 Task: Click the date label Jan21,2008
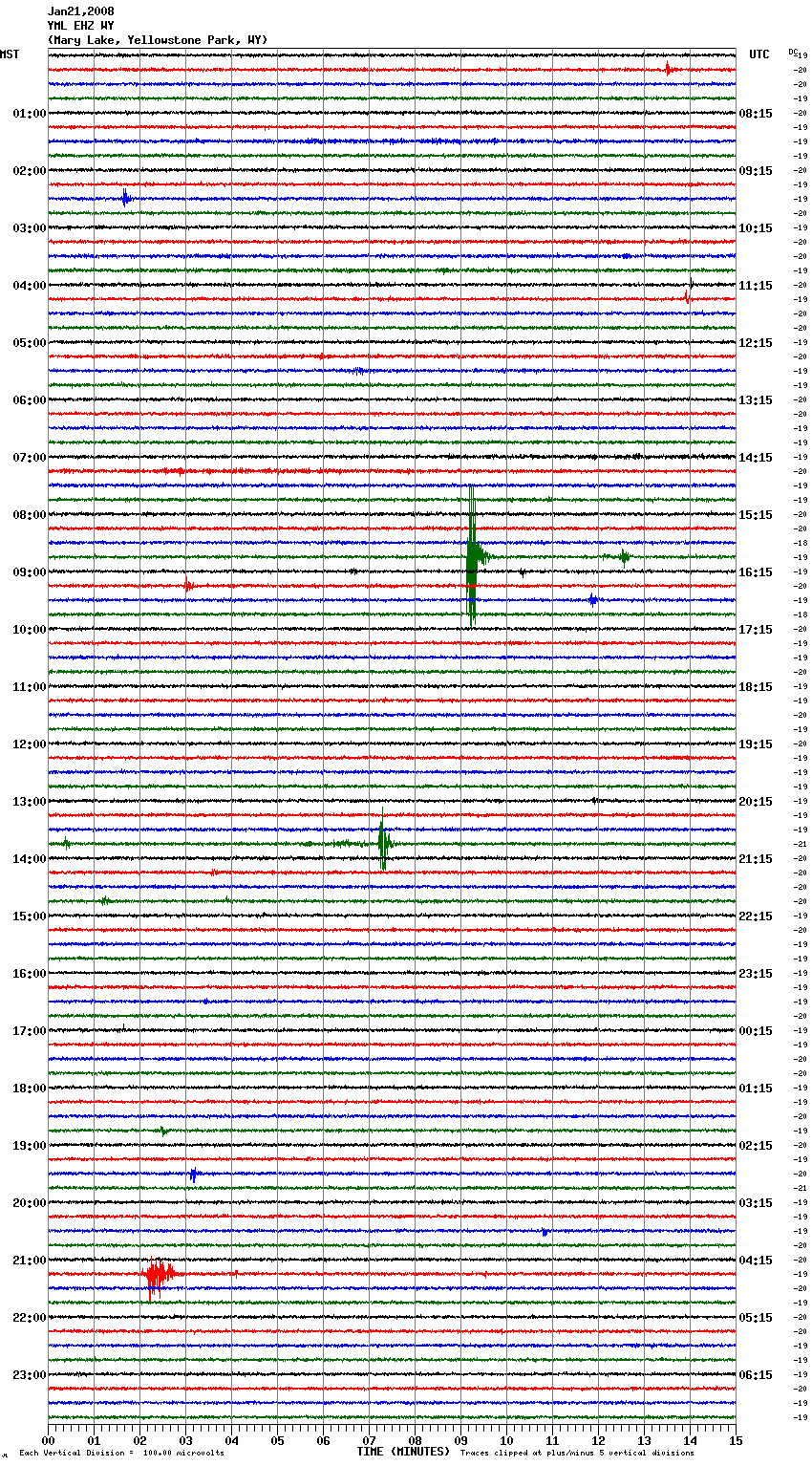point(80,11)
